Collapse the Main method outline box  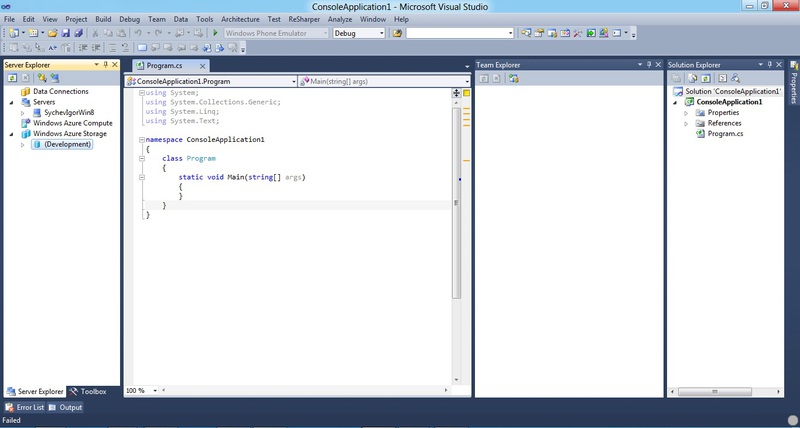point(142,178)
